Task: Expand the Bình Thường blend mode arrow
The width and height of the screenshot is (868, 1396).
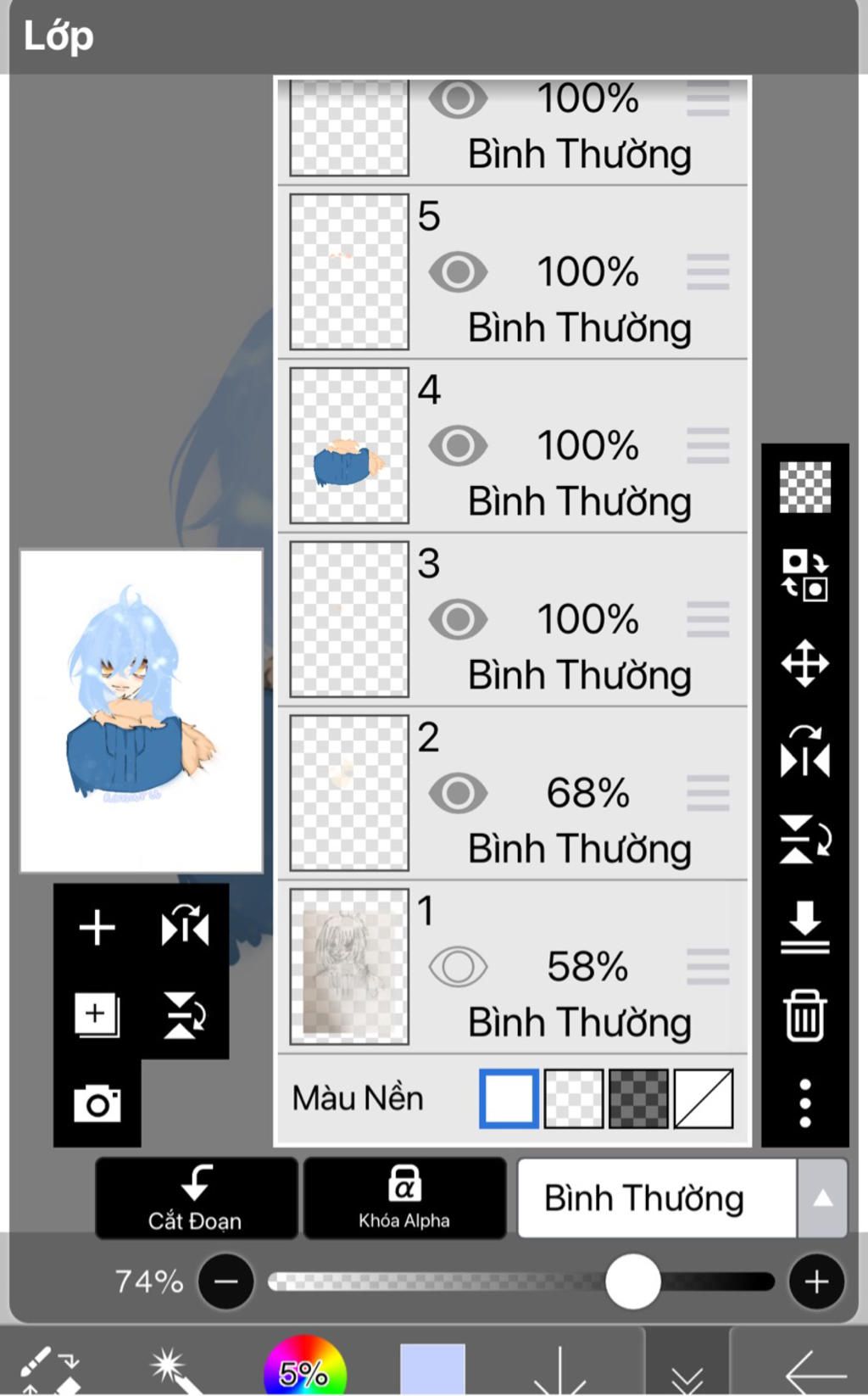Action: (x=822, y=1198)
